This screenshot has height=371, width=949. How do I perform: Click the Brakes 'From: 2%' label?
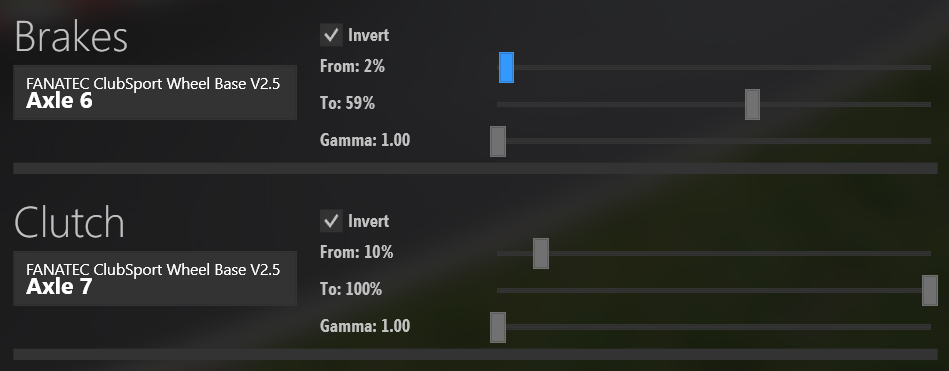coord(352,66)
